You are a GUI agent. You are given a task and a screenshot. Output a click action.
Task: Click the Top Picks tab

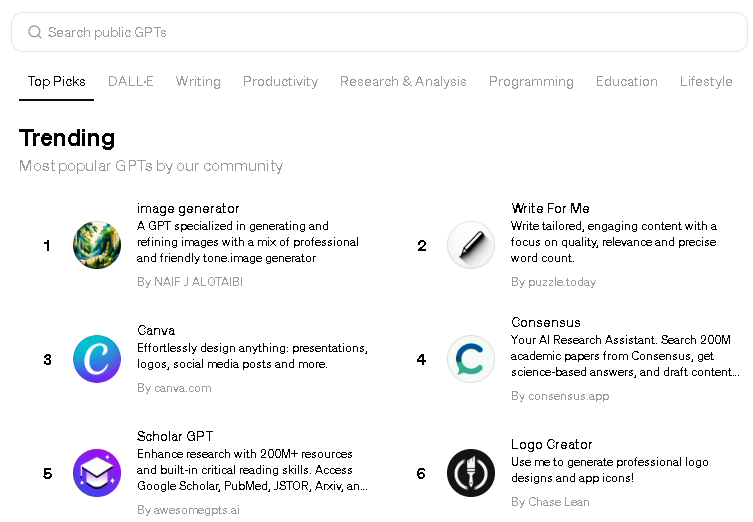pos(57,81)
